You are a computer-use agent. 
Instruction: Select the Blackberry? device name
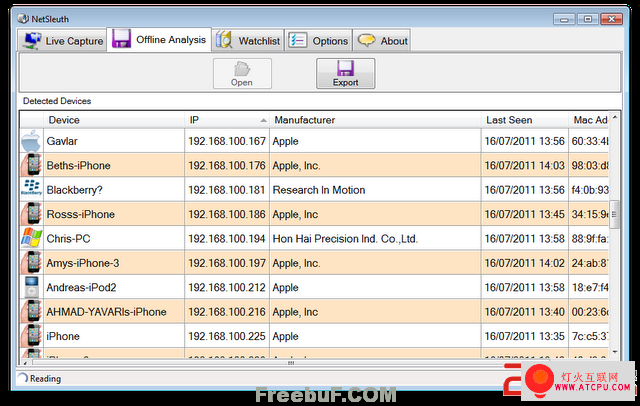(74, 190)
